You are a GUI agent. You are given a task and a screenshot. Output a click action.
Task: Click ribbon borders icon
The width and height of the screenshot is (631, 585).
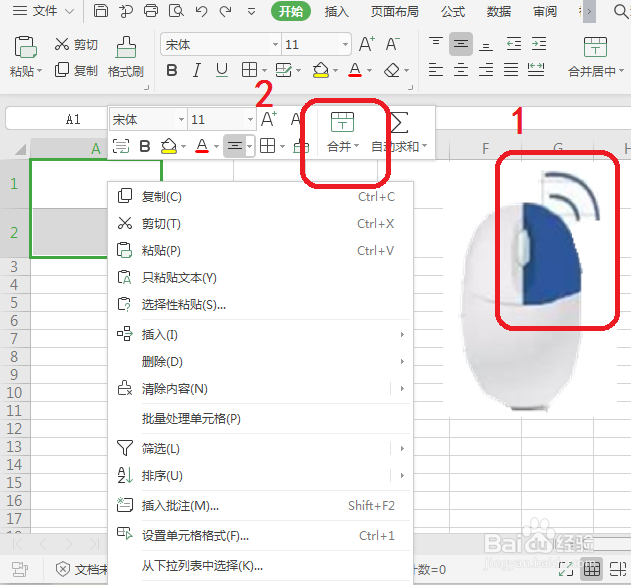249,70
